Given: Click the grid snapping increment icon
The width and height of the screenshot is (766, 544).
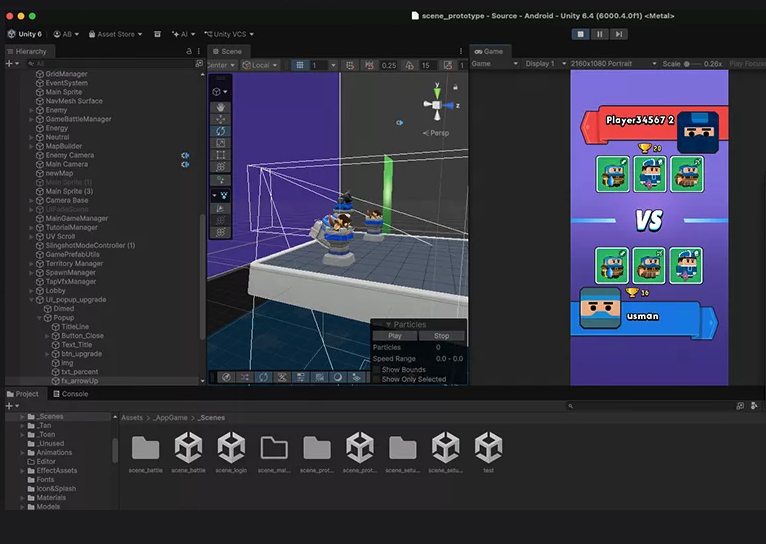Looking at the screenshot, I should point(350,65).
